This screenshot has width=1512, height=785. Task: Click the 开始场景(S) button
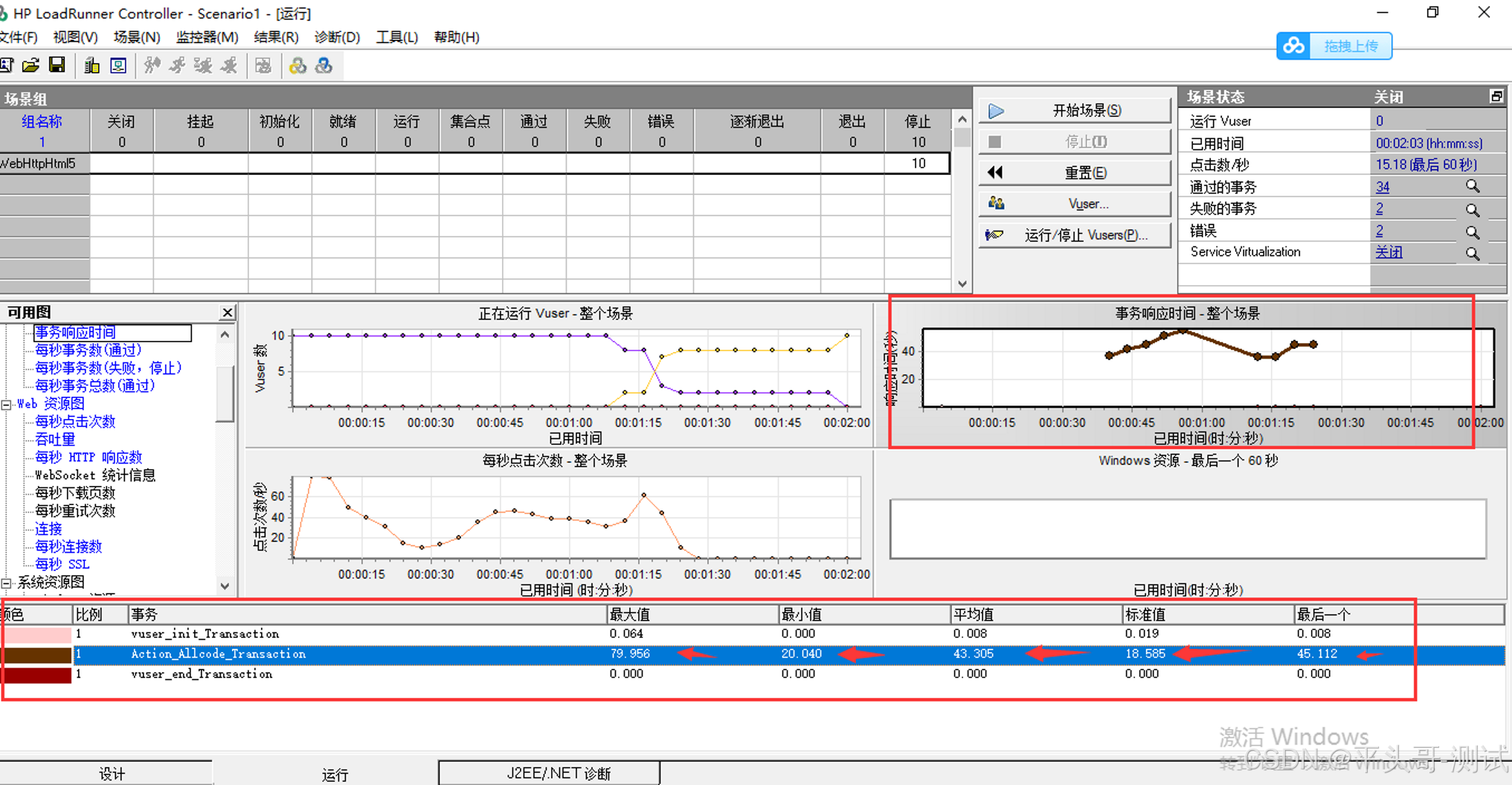click(x=1075, y=111)
